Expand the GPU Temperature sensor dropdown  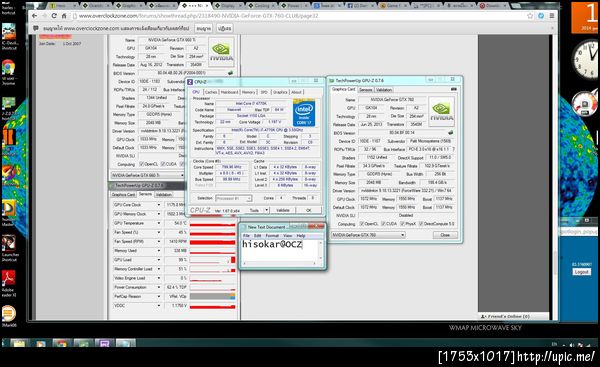[x=159, y=223]
